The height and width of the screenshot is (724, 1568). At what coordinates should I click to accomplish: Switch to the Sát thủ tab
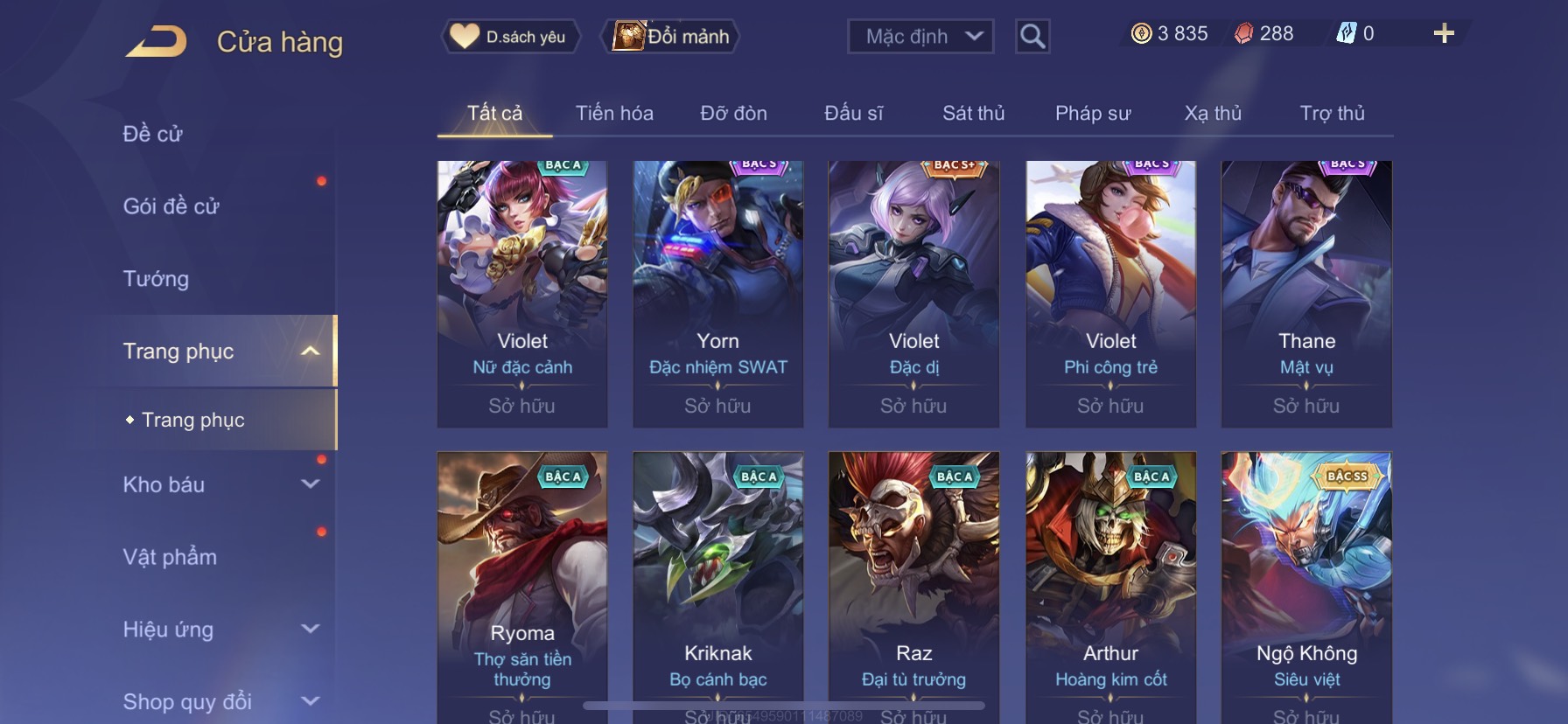(973, 113)
